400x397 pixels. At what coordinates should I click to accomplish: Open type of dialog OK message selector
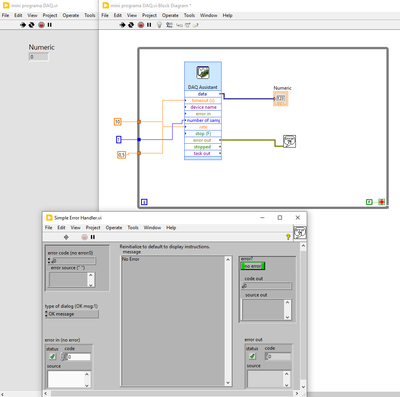[x=72, y=314]
